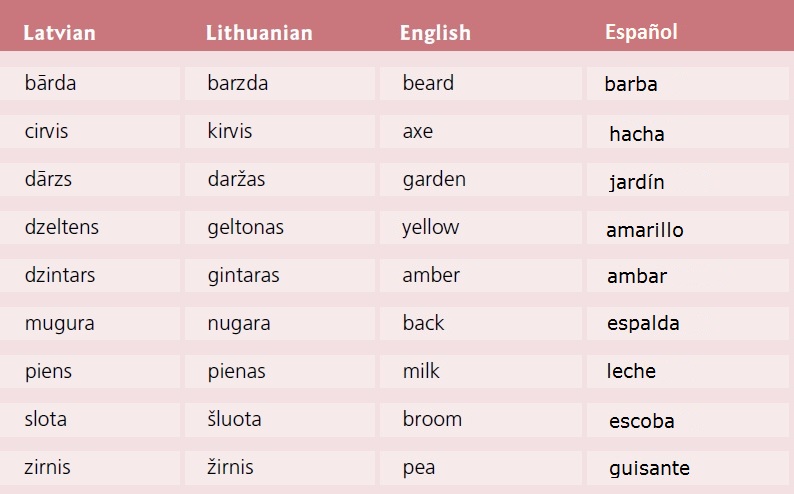
Task: Click the Latvian word bārda
Action: tap(51, 83)
